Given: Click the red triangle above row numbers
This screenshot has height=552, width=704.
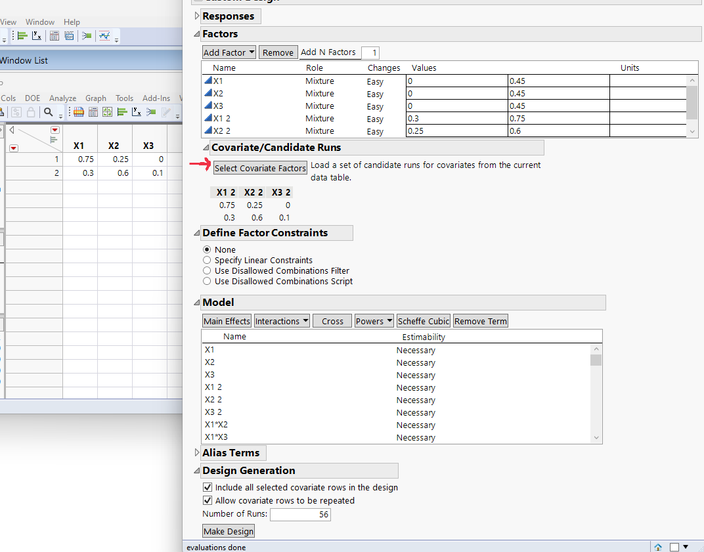Looking at the screenshot, I should coord(55,131).
